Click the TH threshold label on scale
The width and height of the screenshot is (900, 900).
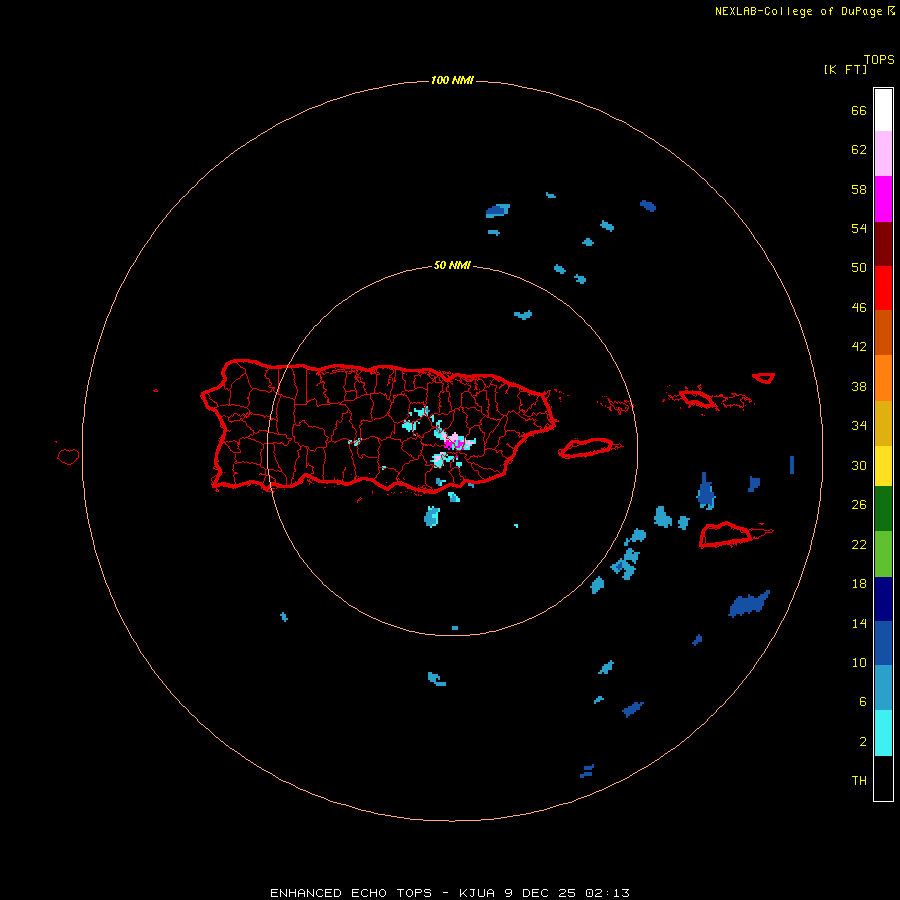click(x=859, y=781)
